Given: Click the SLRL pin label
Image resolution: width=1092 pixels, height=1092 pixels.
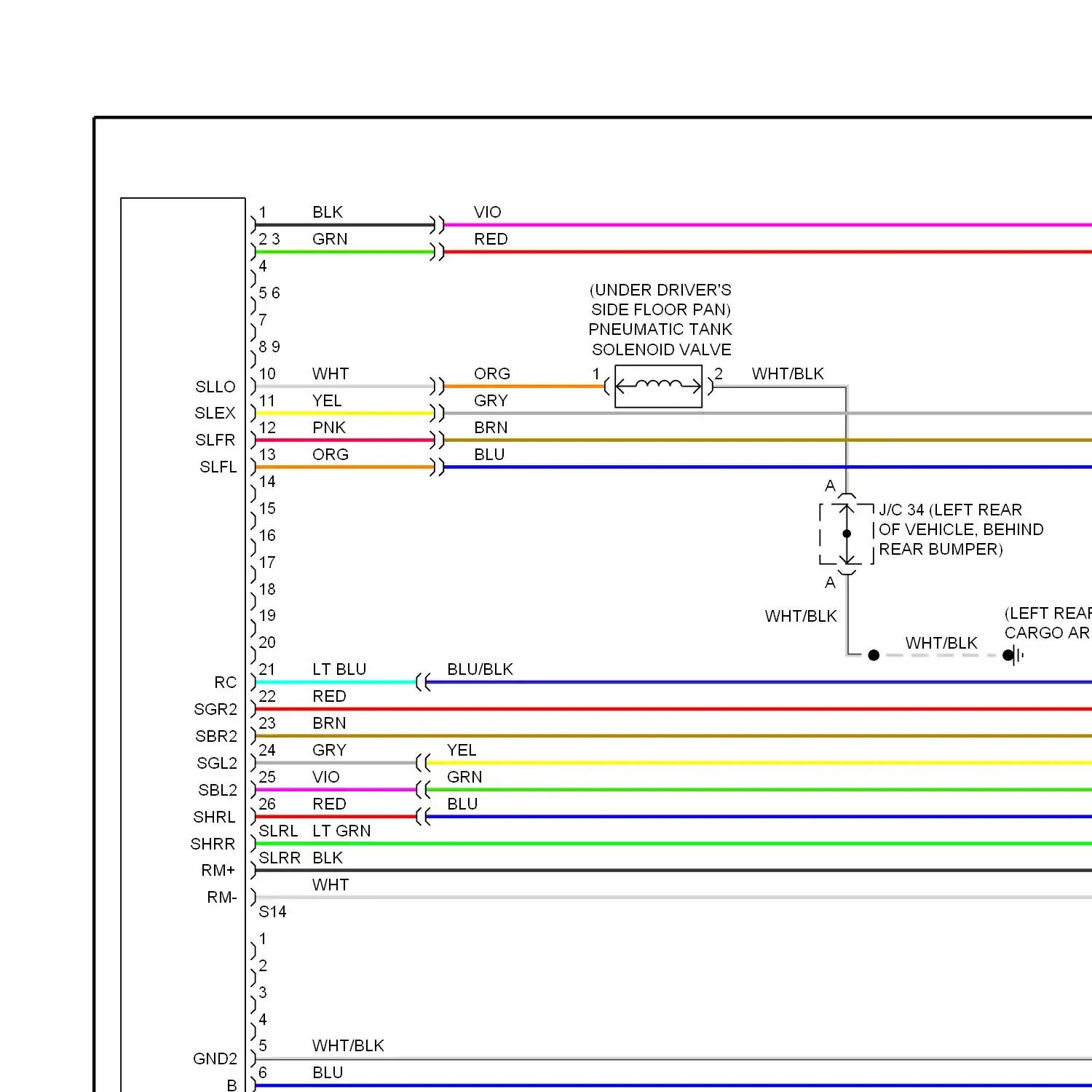Looking at the screenshot, I should (x=279, y=831).
